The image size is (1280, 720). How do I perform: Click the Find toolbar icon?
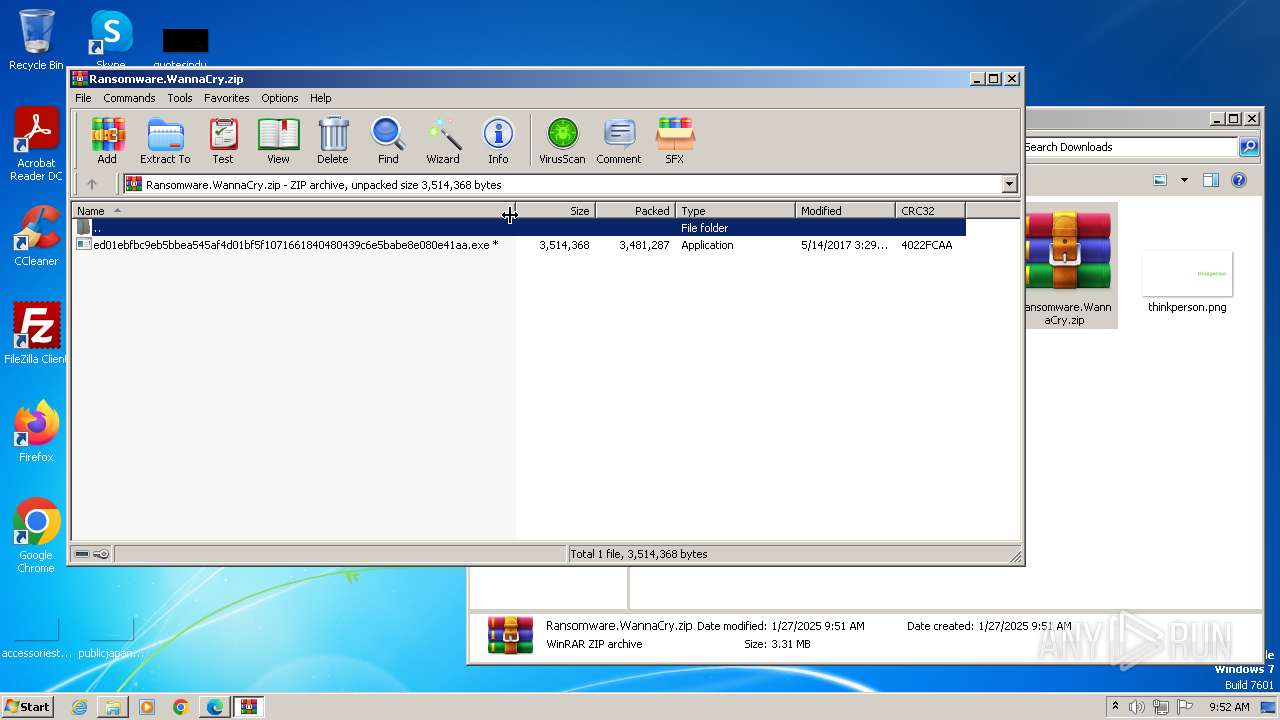tap(388, 140)
